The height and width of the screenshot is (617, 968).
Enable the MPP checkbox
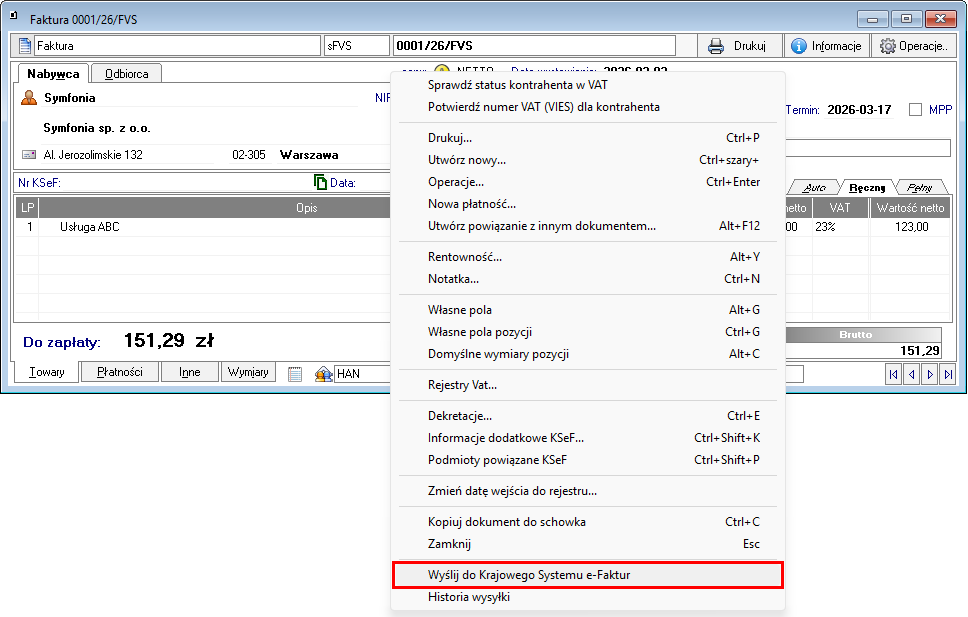(915, 110)
